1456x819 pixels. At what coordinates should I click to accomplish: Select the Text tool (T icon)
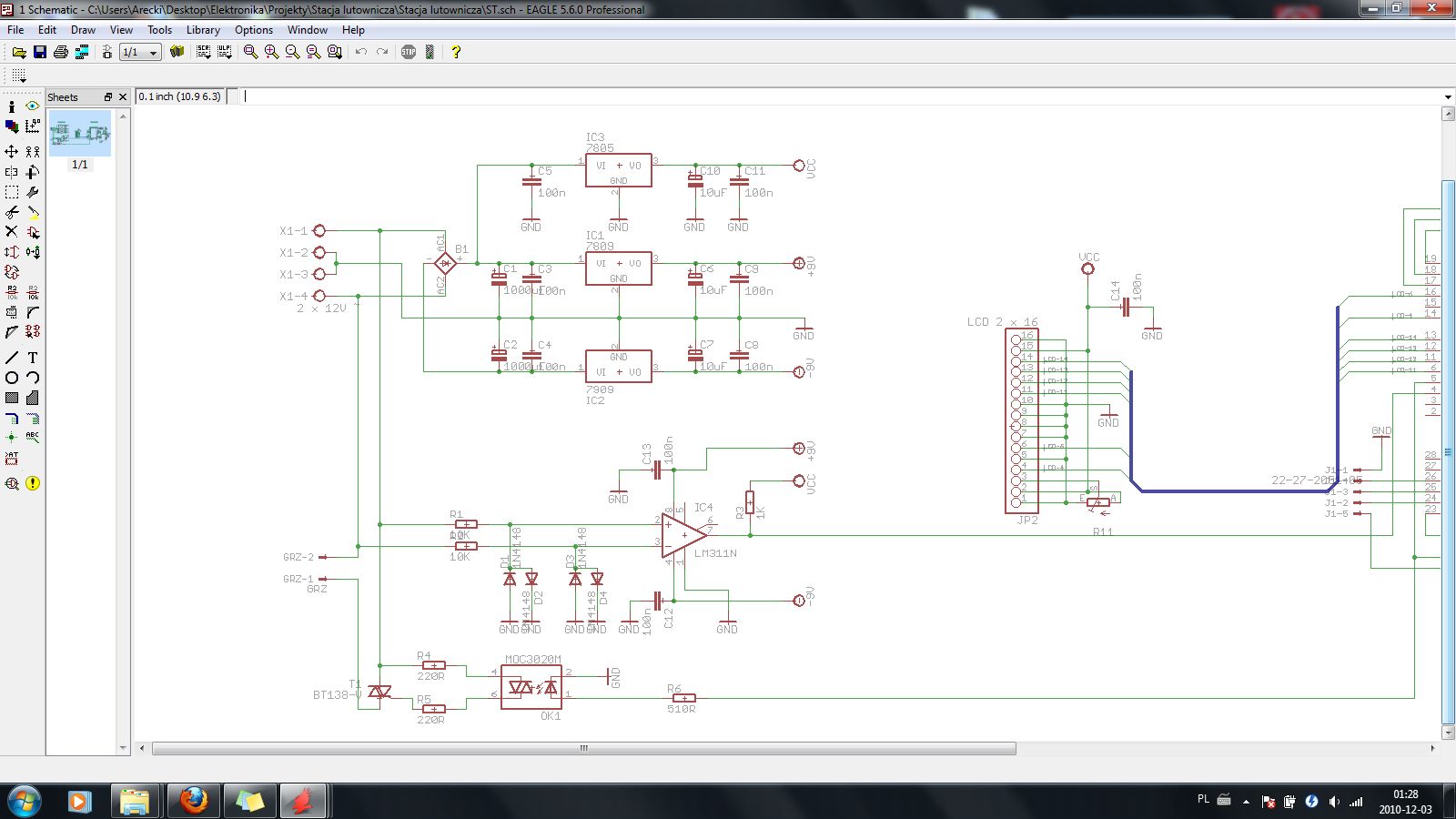click(33, 358)
